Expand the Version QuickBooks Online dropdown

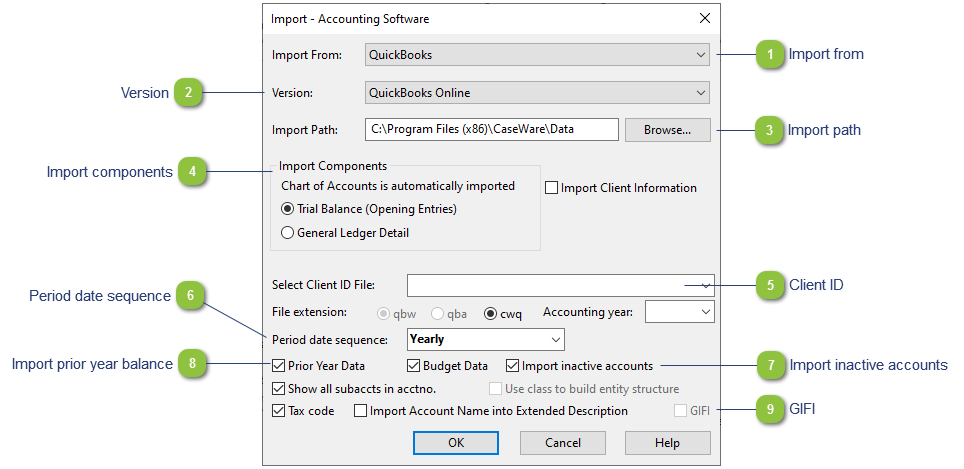coord(537,93)
